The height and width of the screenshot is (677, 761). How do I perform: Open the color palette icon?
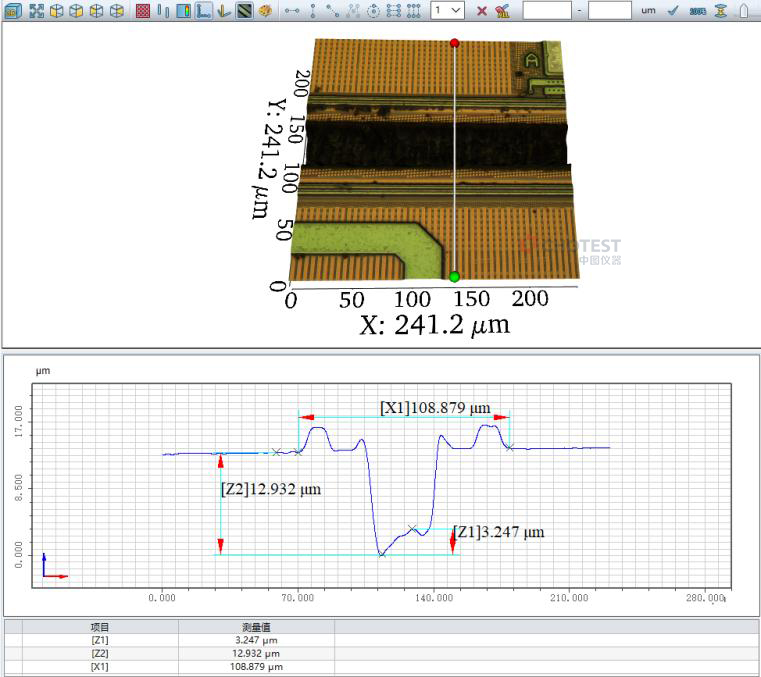[x=265, y=10]
